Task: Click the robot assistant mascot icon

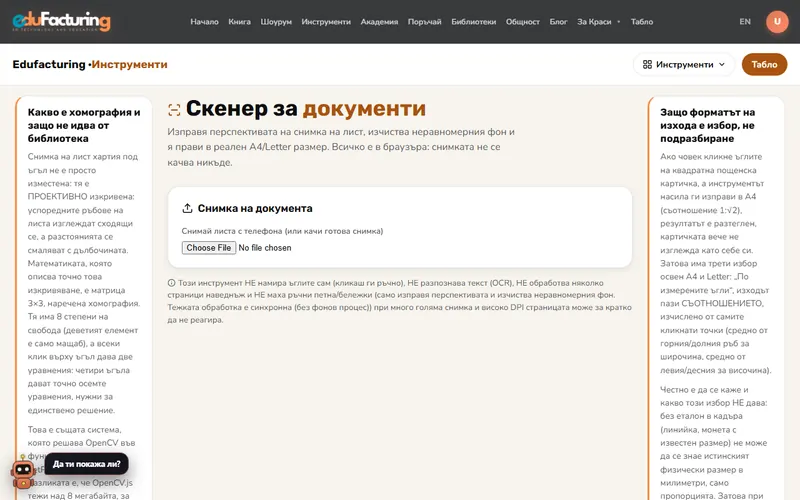Action: coord(23,472)
